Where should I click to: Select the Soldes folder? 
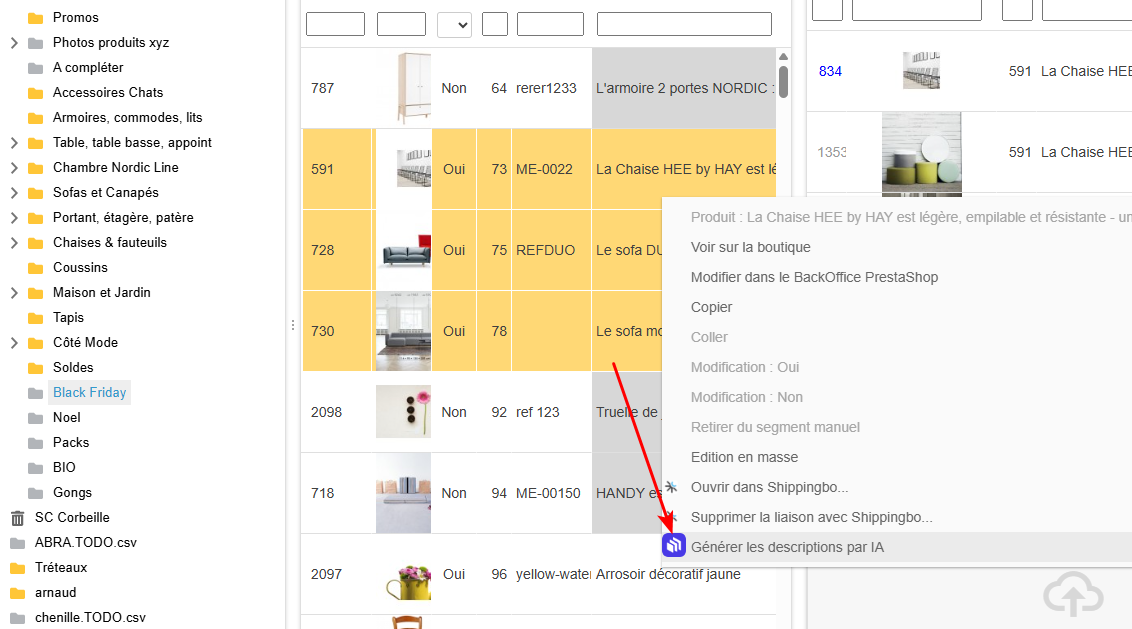click(73, 367)
